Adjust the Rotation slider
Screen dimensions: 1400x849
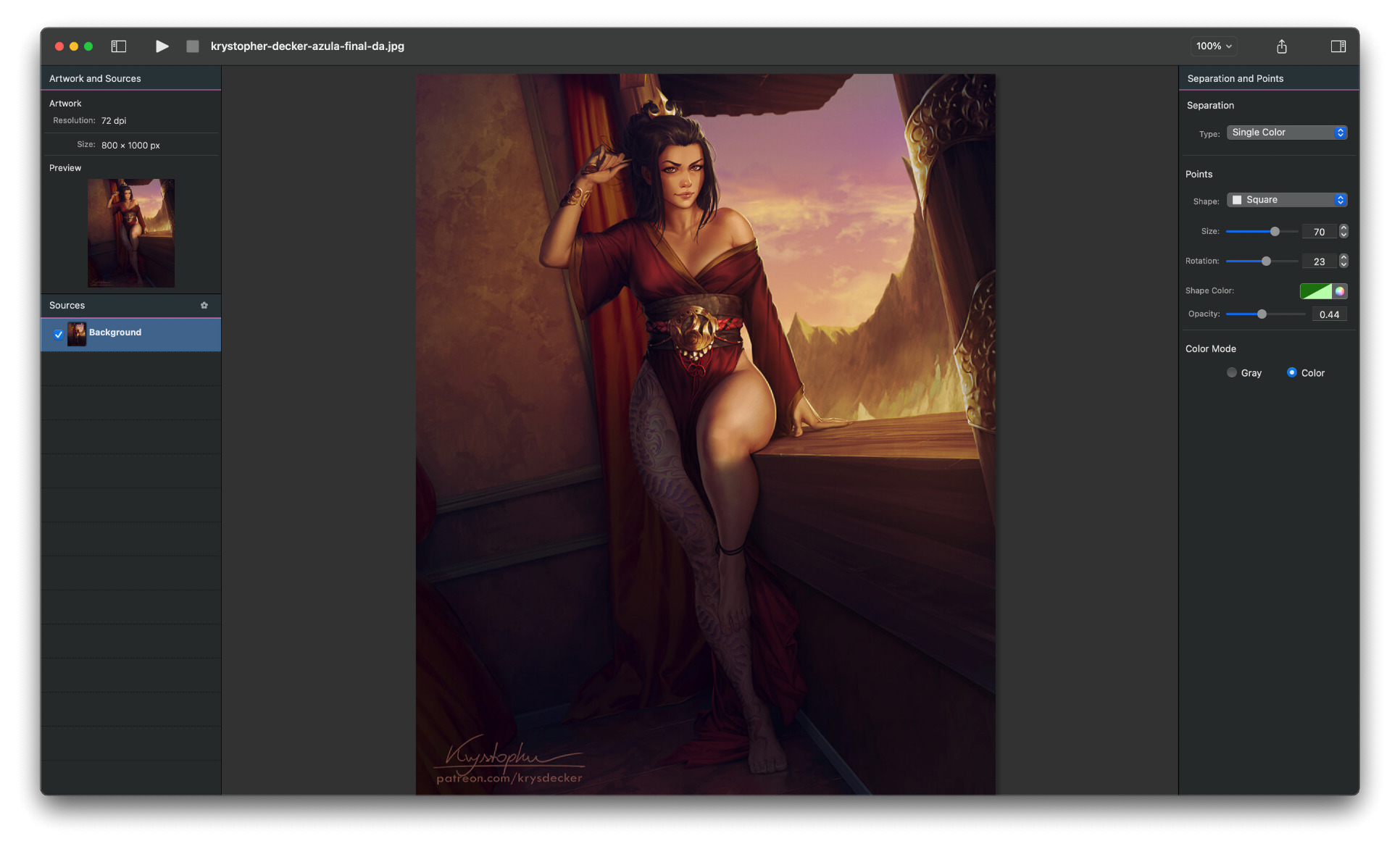(1262, 262)
